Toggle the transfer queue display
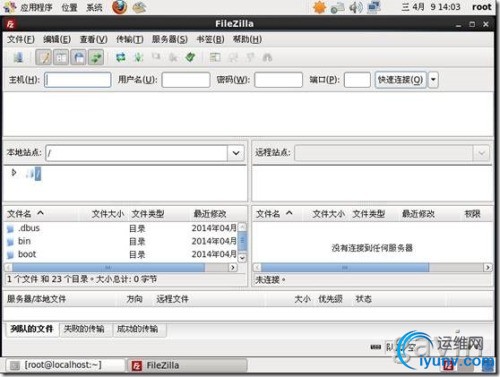Viewport: 500px width, 377px height. tap(96, 57)
